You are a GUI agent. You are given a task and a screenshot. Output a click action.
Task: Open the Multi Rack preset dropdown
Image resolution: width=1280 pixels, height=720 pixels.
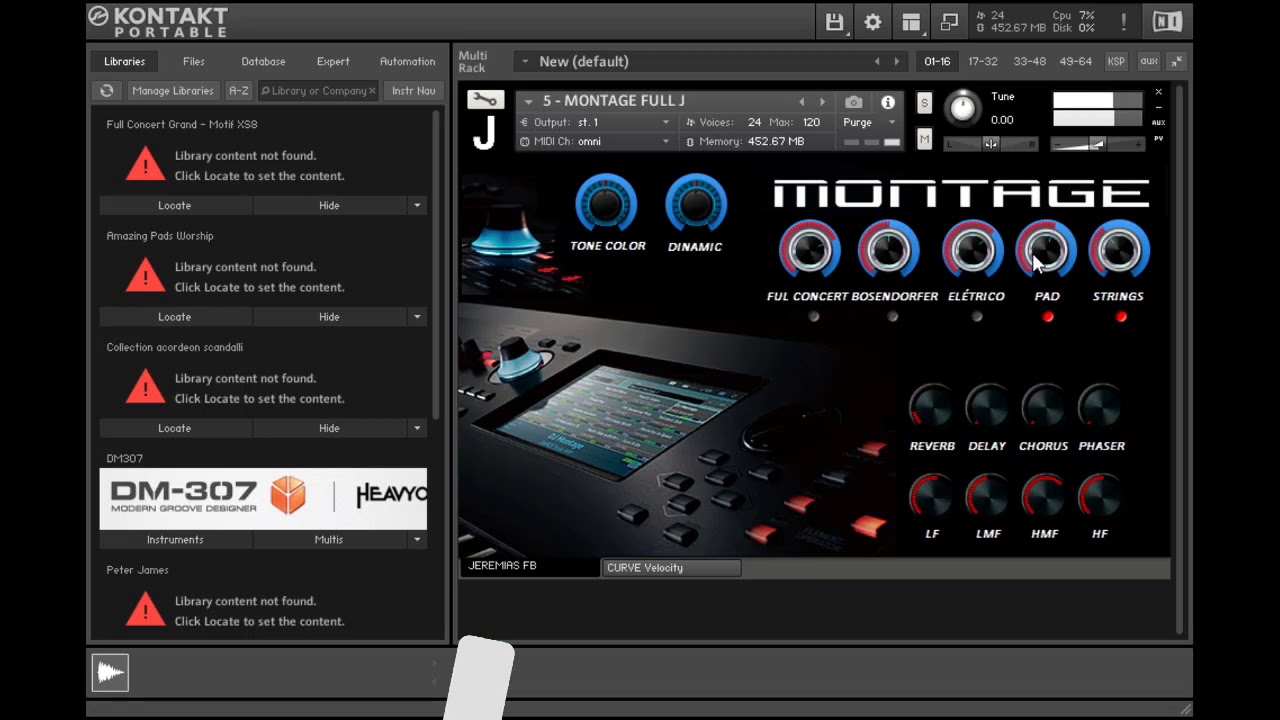tap(524, 62)
